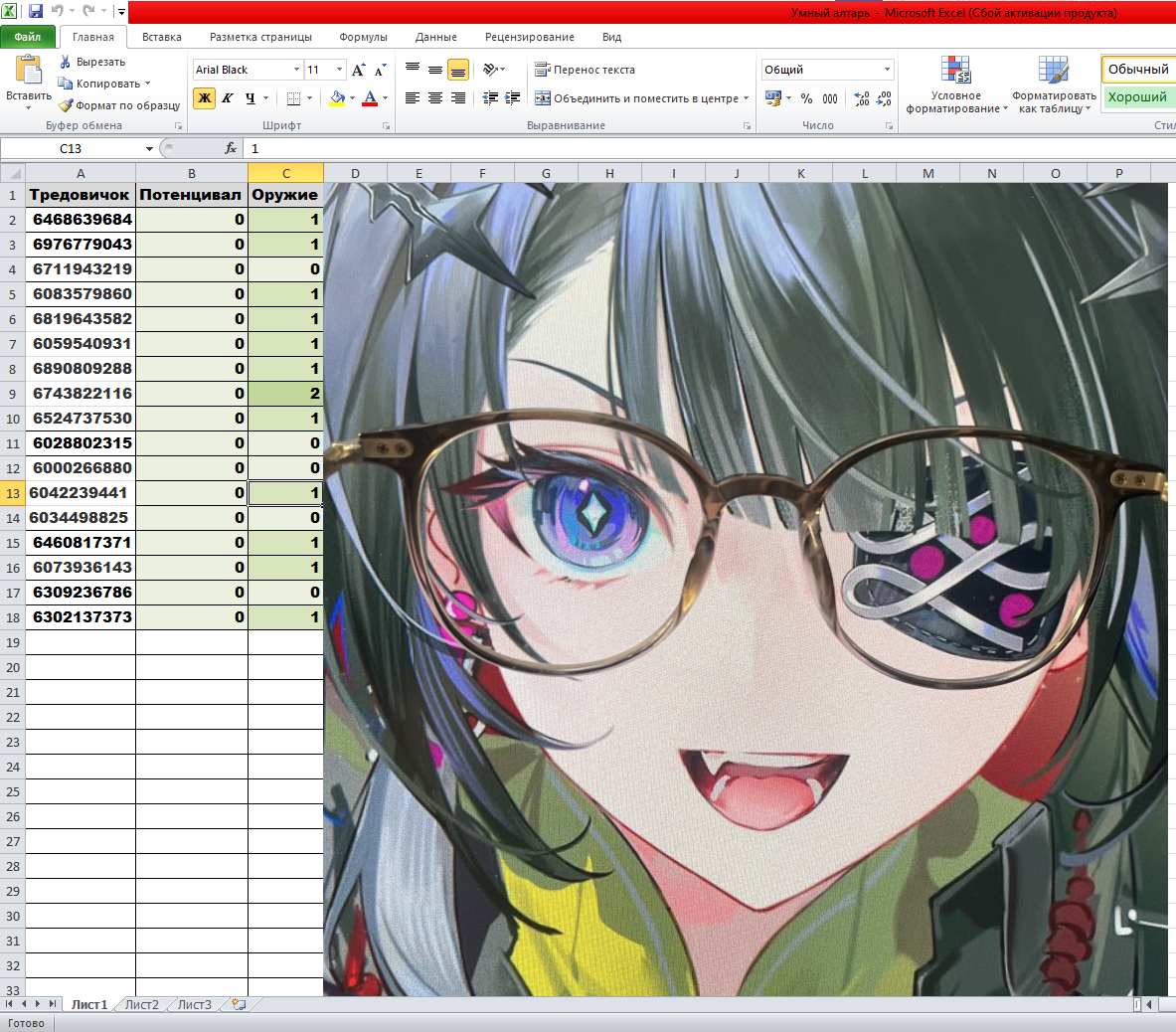Switch to the Рецензирование tab

(x=530, y=37)
